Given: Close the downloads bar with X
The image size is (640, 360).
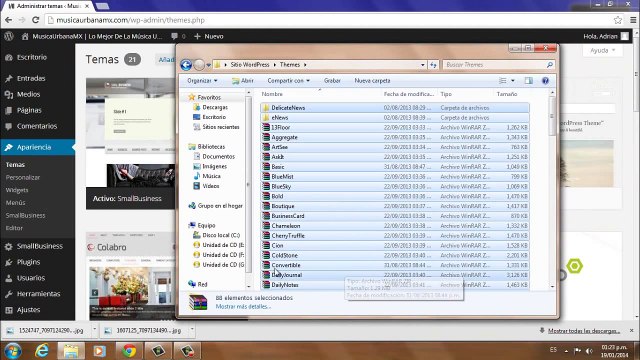Looking at the screenshot, I should (631, 330).
